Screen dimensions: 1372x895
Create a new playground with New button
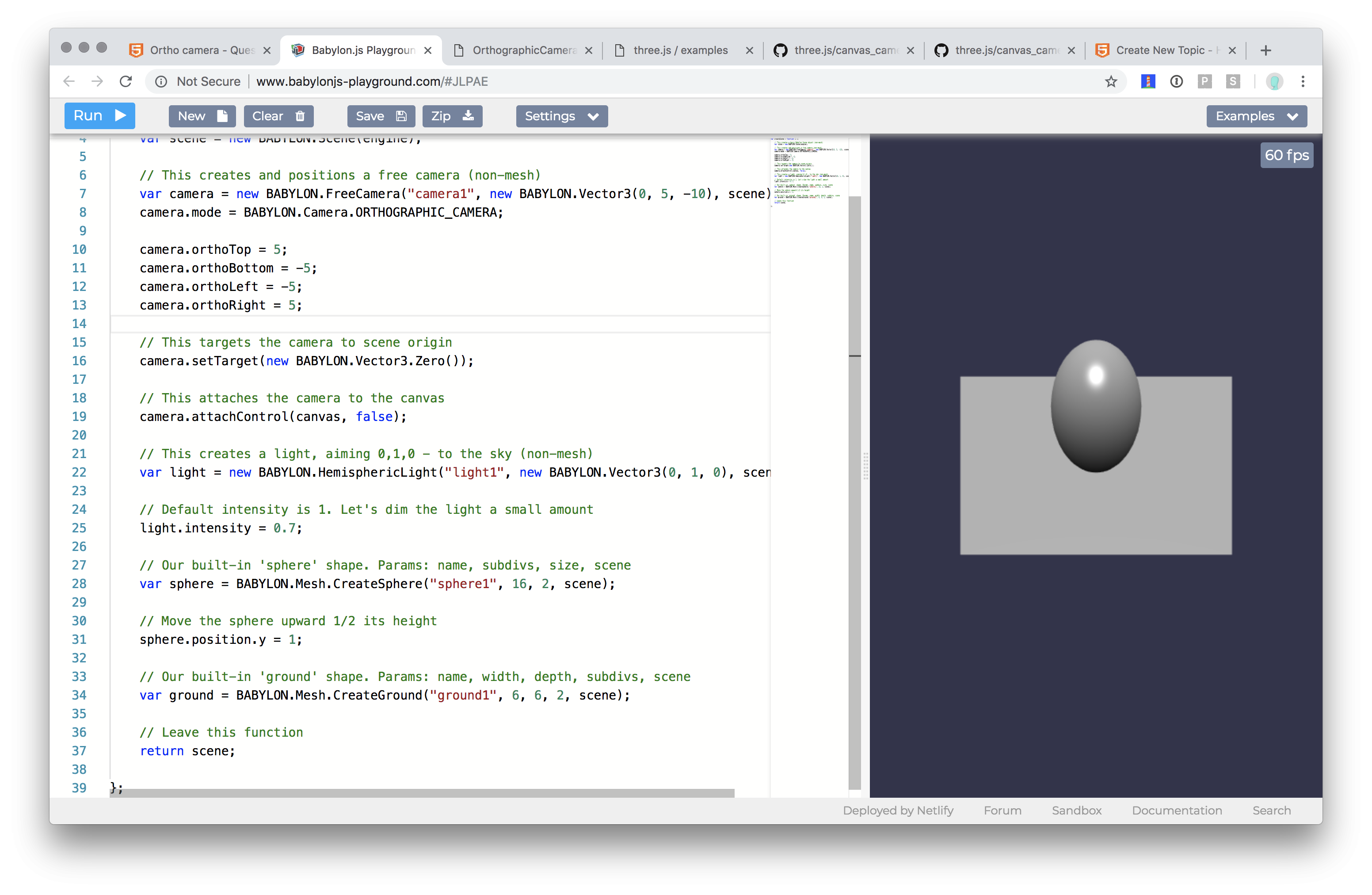point(202,116)
